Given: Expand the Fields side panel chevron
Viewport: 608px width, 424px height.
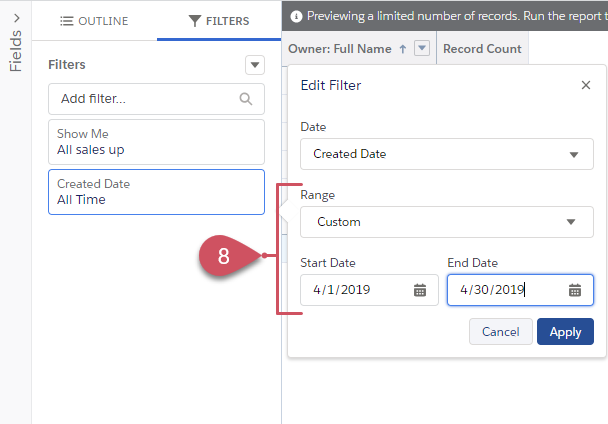Looking at the screenshot, I should point(16,18).
